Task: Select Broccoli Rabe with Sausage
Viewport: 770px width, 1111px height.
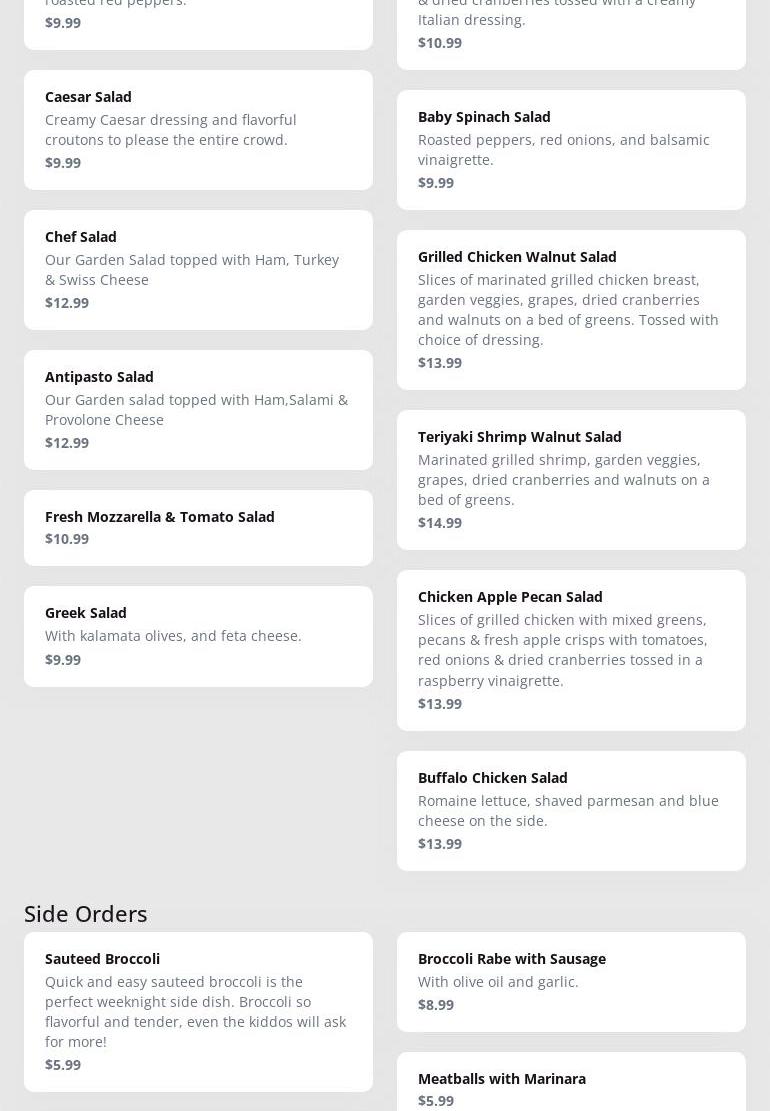Action: (571, 981)
